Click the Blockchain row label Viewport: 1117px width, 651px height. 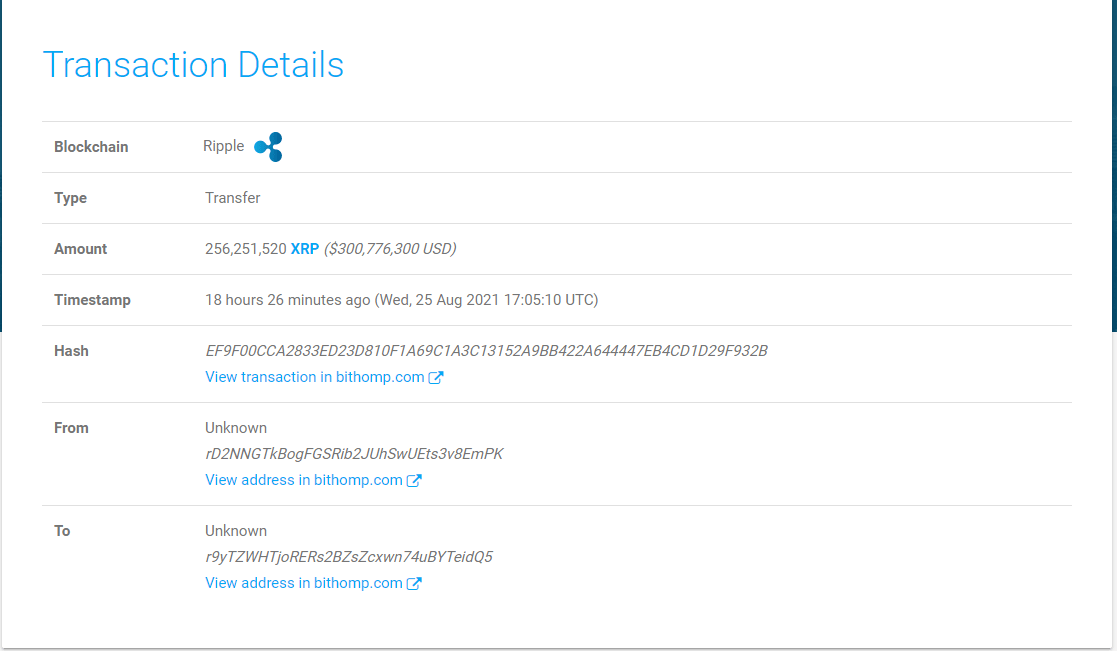click(x=91, y=147)
